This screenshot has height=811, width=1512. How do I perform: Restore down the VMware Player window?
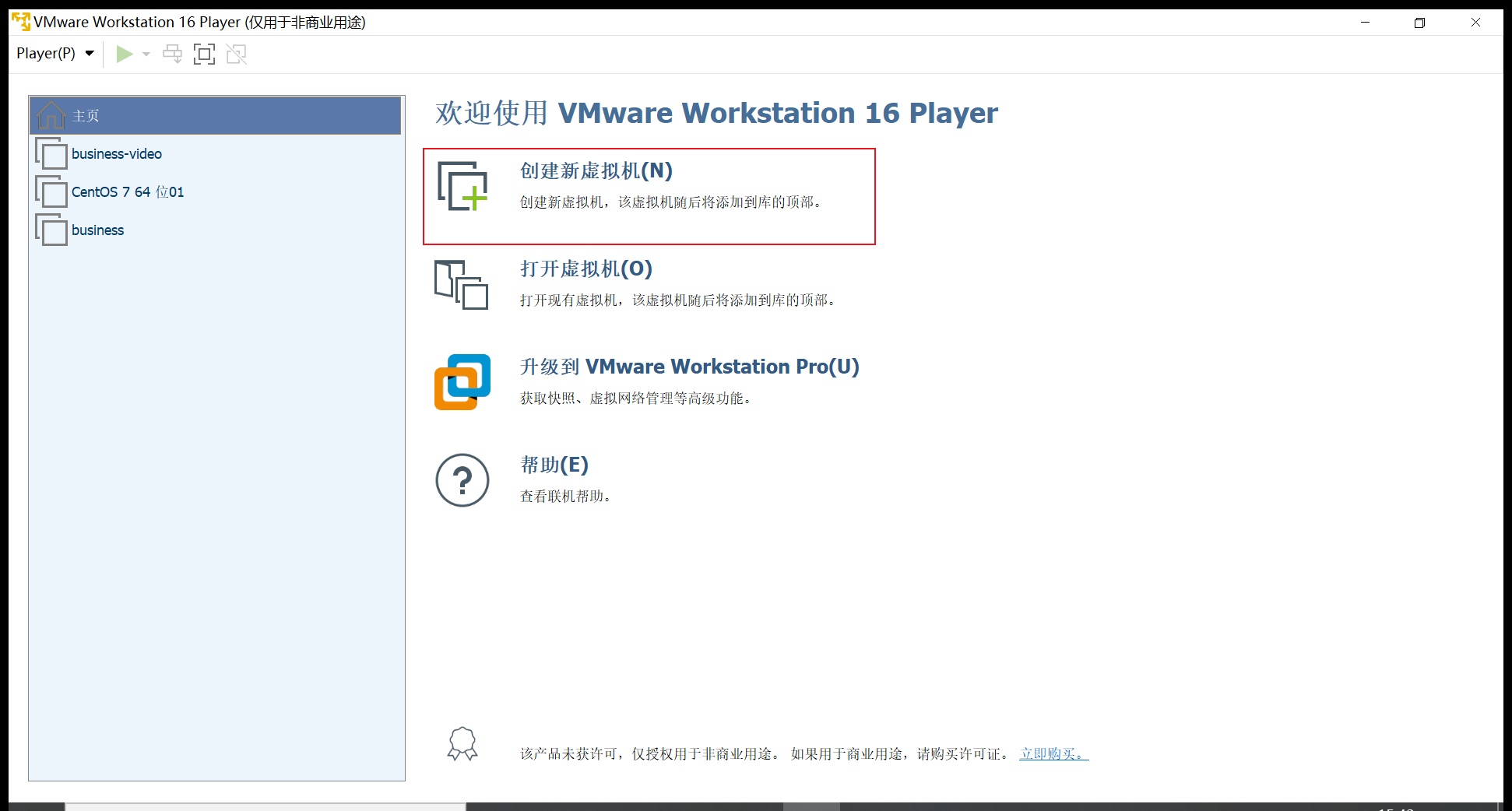coord(1419,23)
